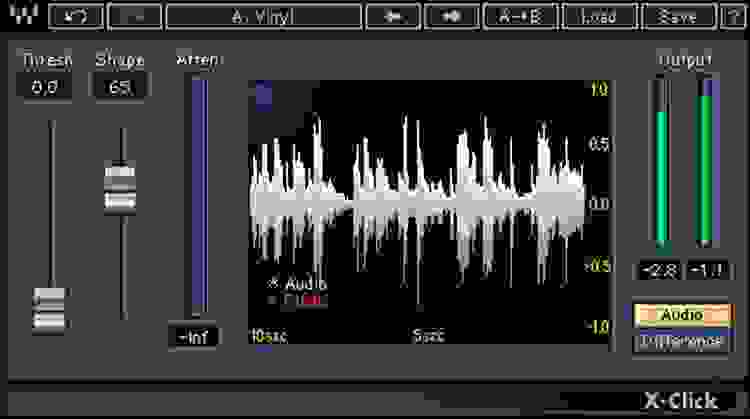Click the right arrow next preset button

[452, 17]
